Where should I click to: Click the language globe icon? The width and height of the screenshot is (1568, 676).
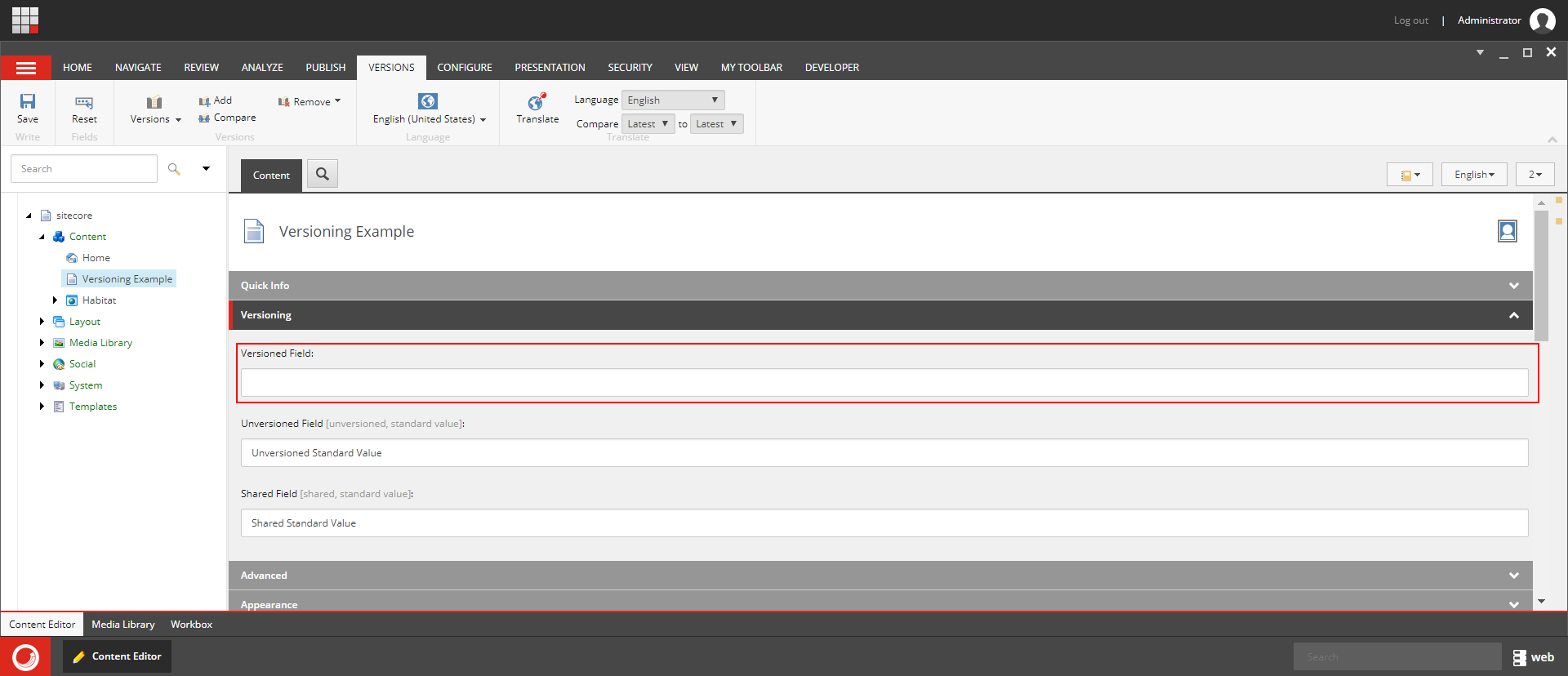(x=428, y=101)
